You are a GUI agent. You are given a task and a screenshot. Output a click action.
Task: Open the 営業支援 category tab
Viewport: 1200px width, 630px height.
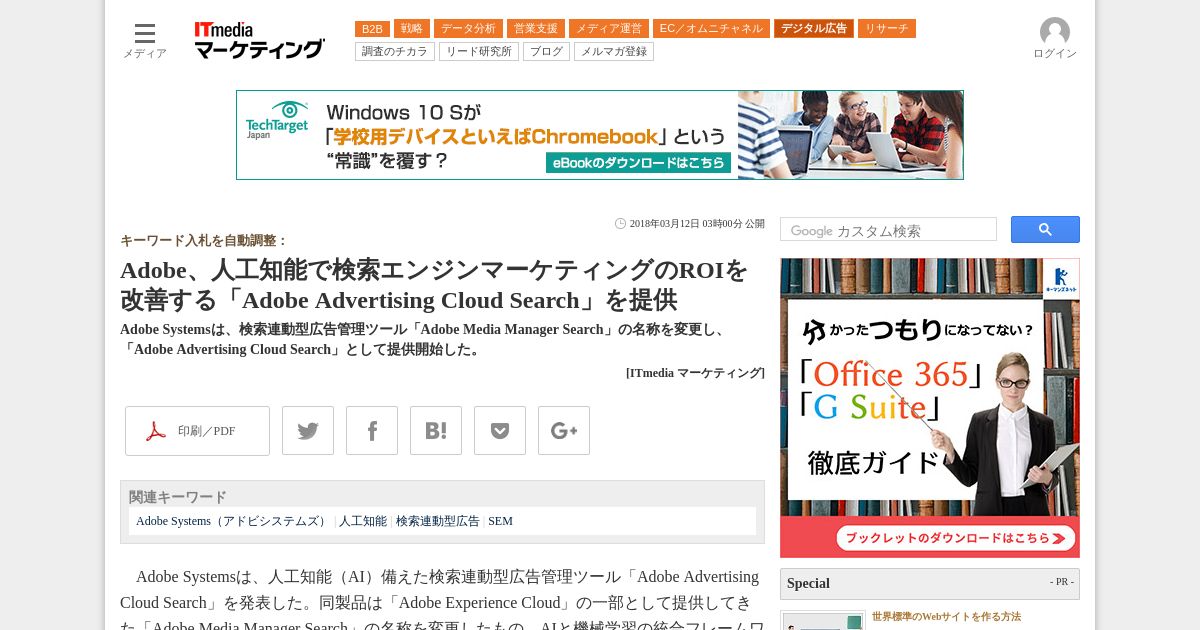point(536,29)
